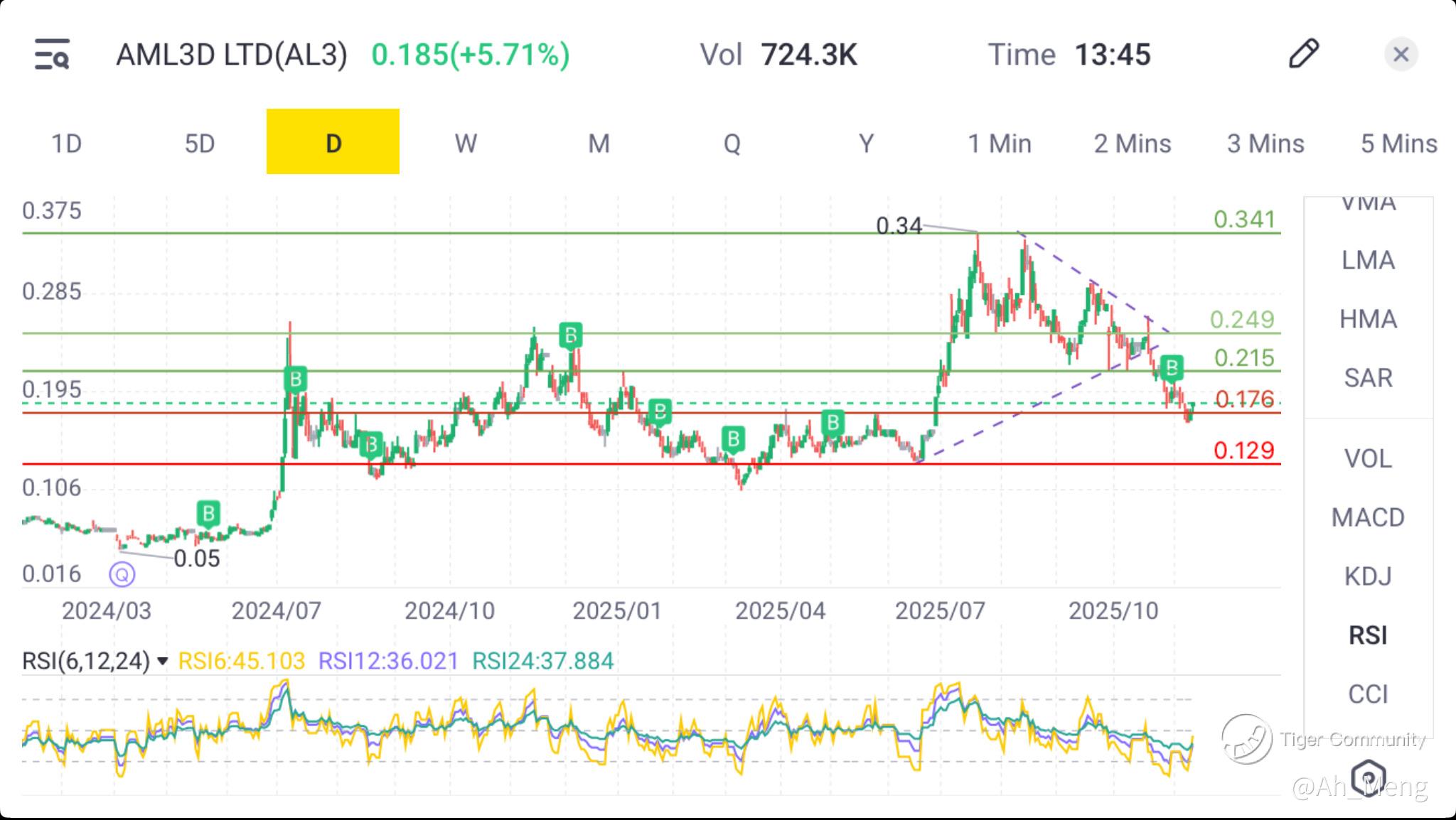Close the chart with X button
The height and width of the screenshot is (820, 1456).
click(1401, 55)
